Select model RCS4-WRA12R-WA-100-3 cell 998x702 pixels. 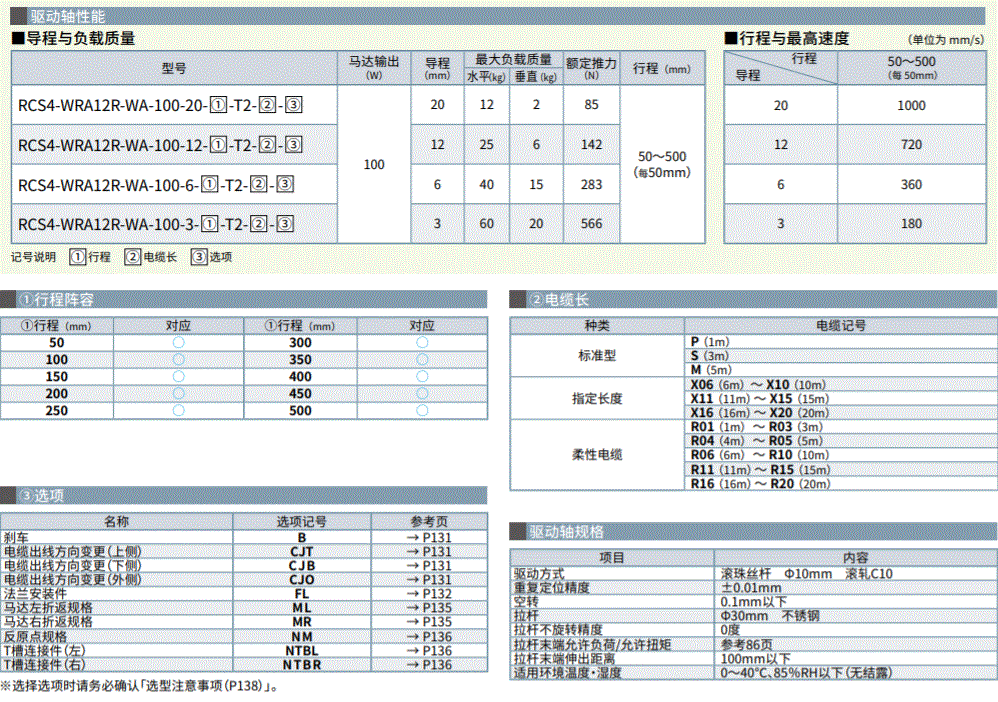click(174, 224)
